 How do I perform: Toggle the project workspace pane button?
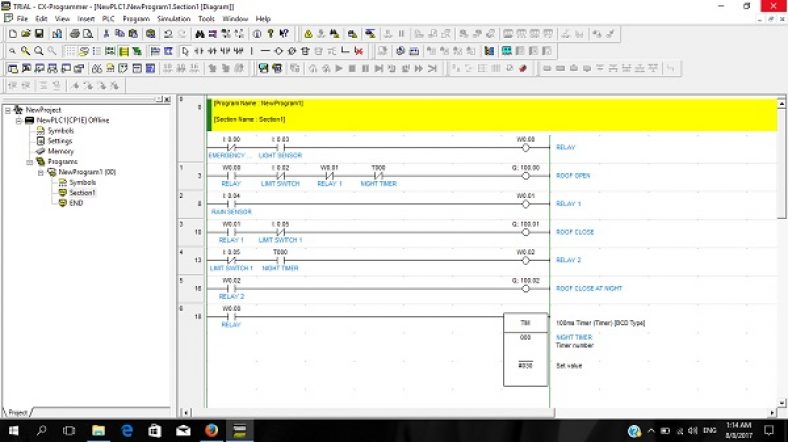pos(13,68)
